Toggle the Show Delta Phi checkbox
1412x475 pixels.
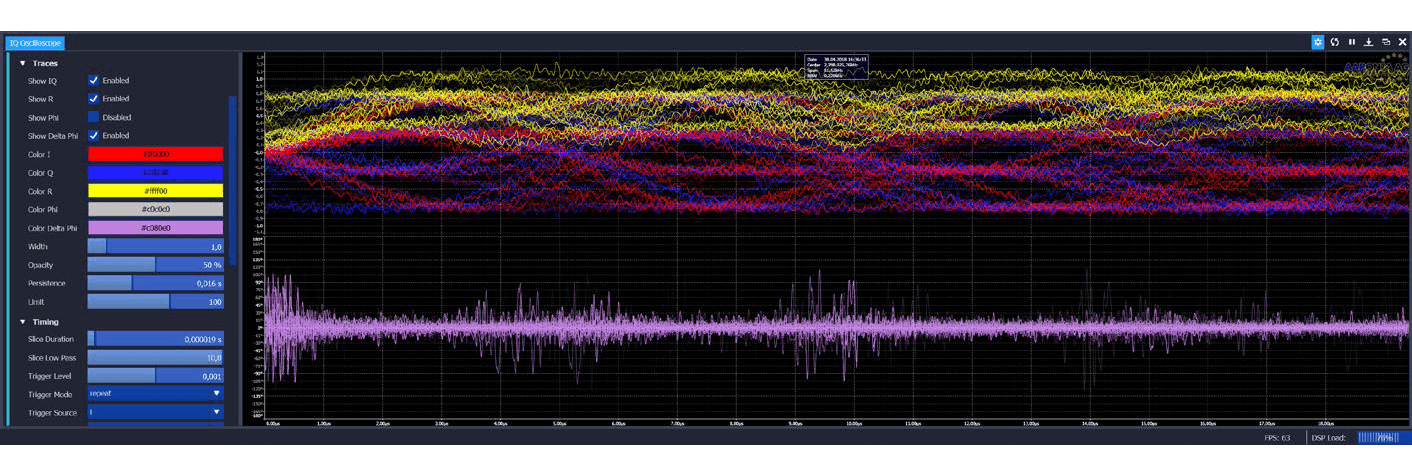94,136
